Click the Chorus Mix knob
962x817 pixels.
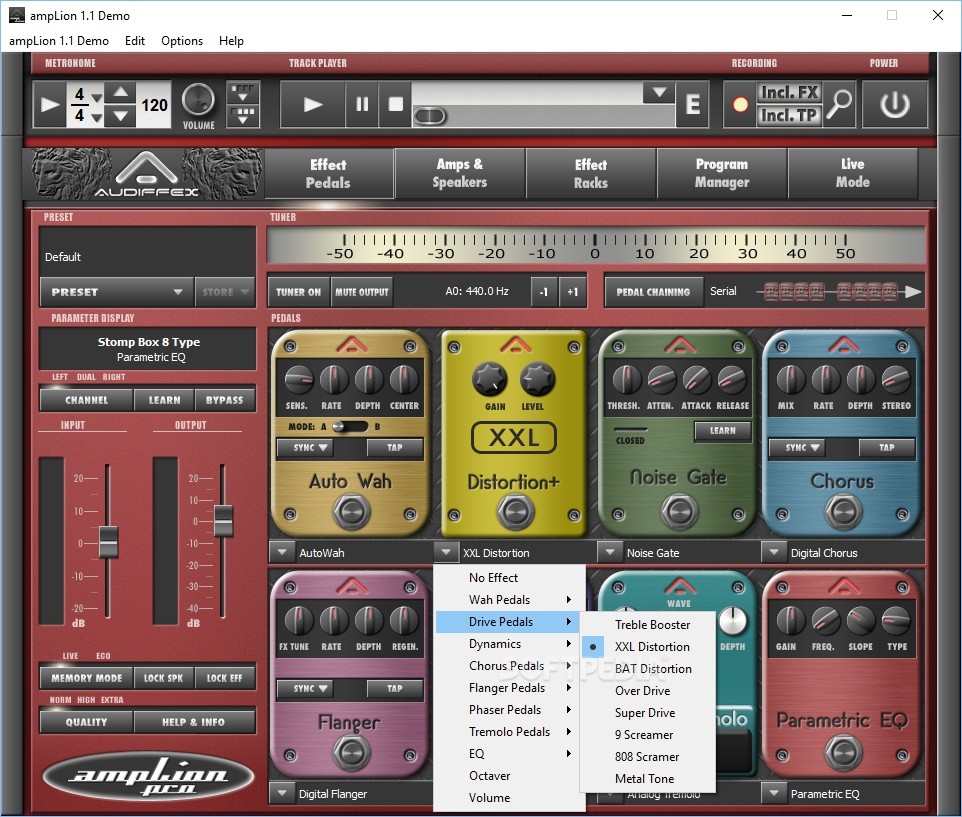[x=790, y=380]
